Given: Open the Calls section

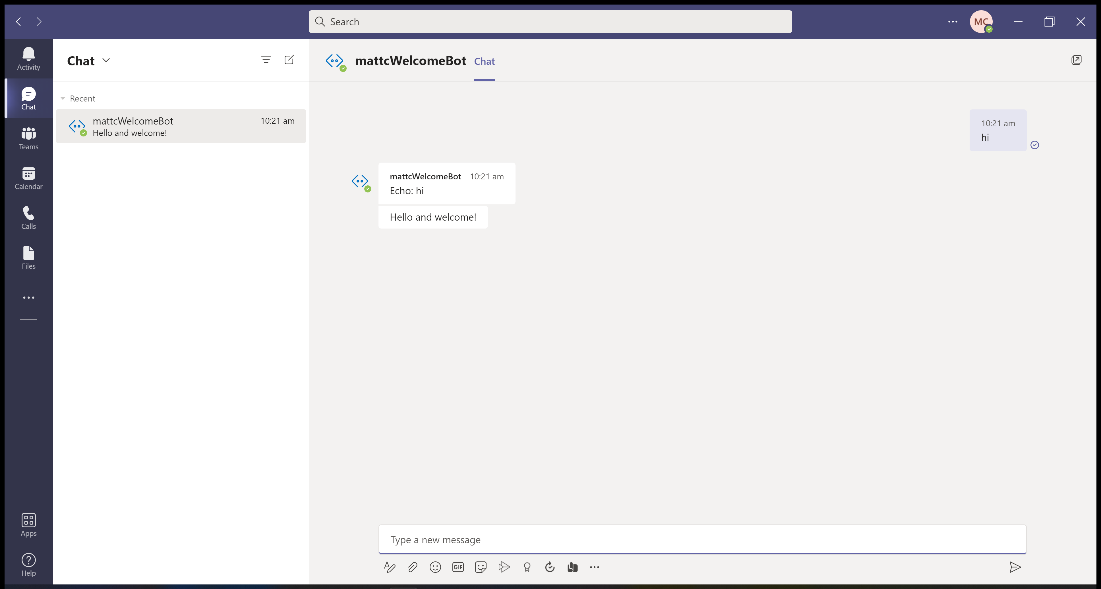Looking at the screenshot, I should coord(28,218).
